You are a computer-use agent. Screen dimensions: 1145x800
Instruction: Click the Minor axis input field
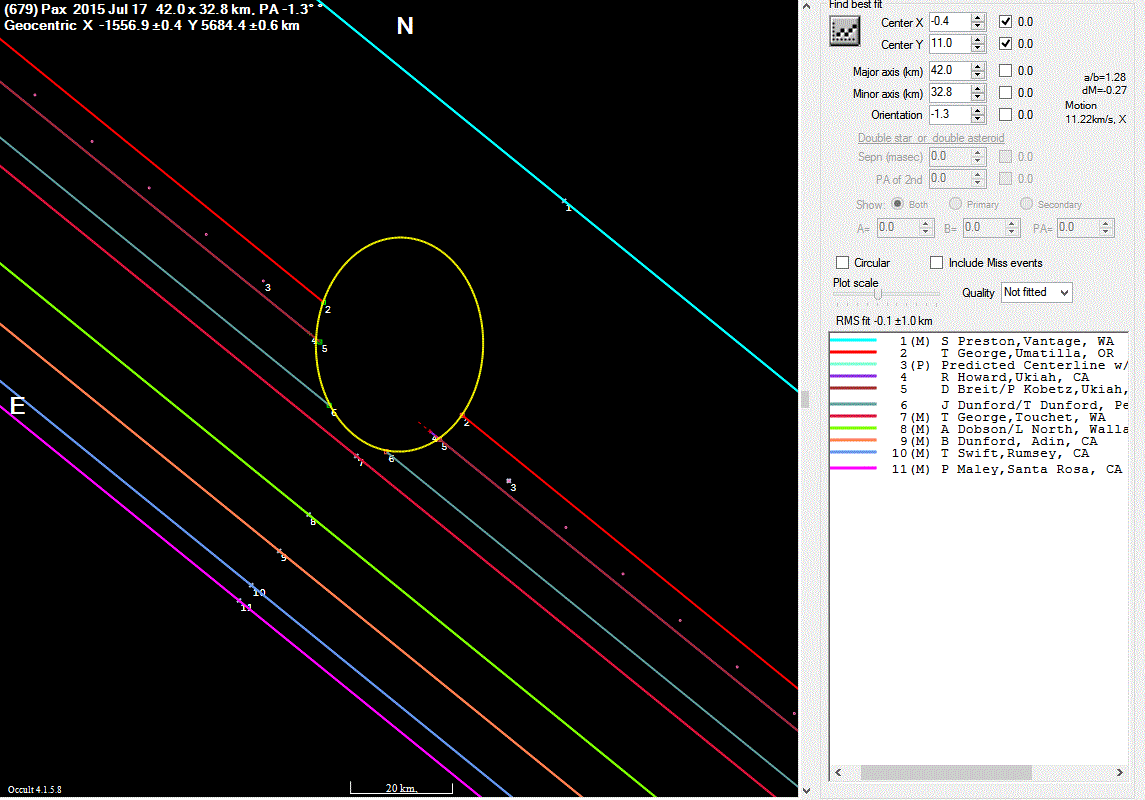click(949, 93)
